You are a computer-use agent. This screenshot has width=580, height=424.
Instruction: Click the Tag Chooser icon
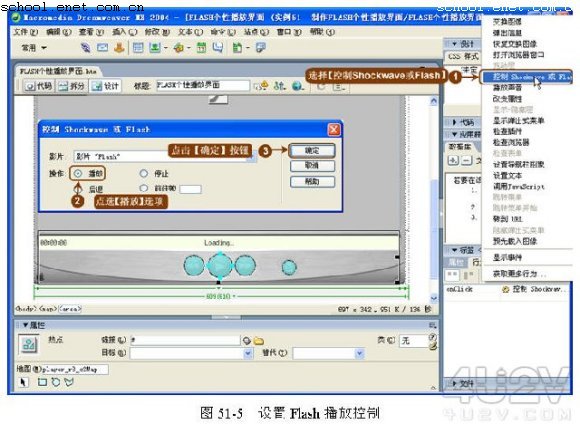coord(261,48)
